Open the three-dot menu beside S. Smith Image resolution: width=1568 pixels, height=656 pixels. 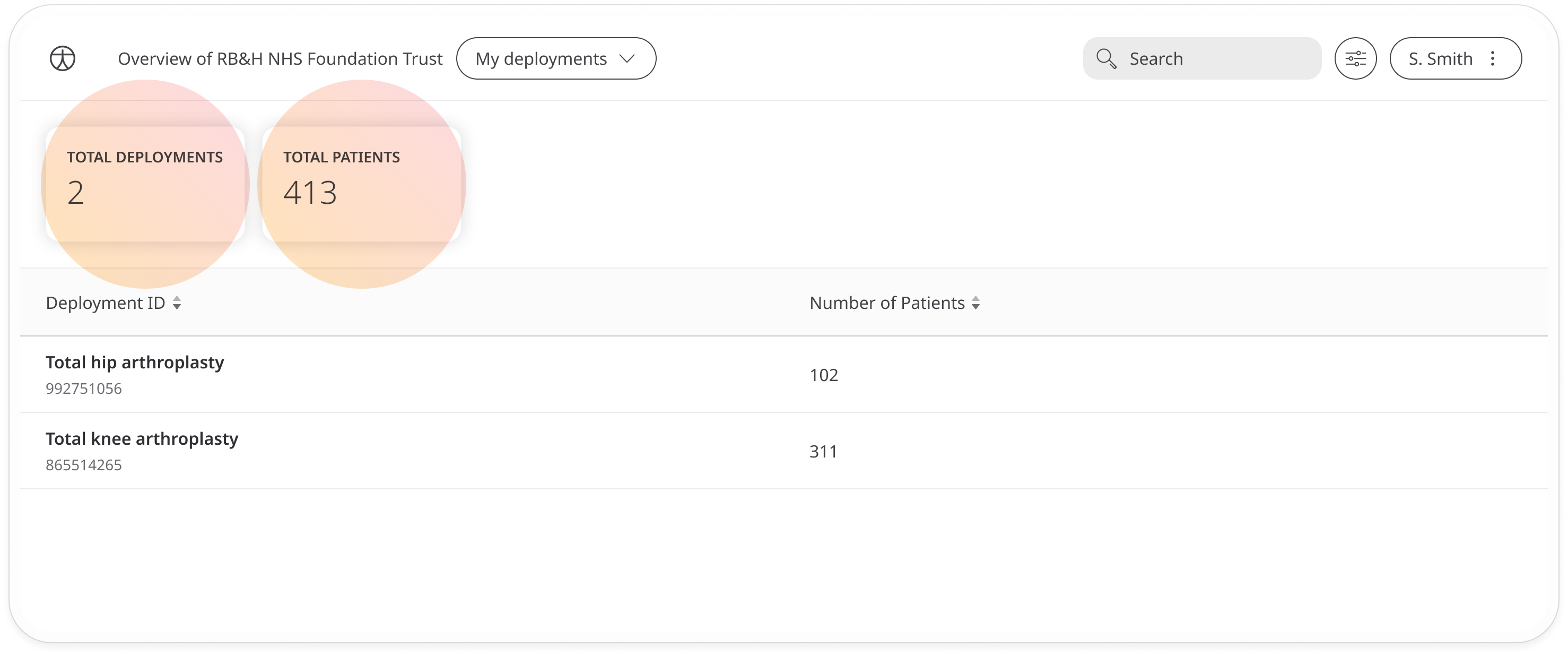[x=1493, y=58]
